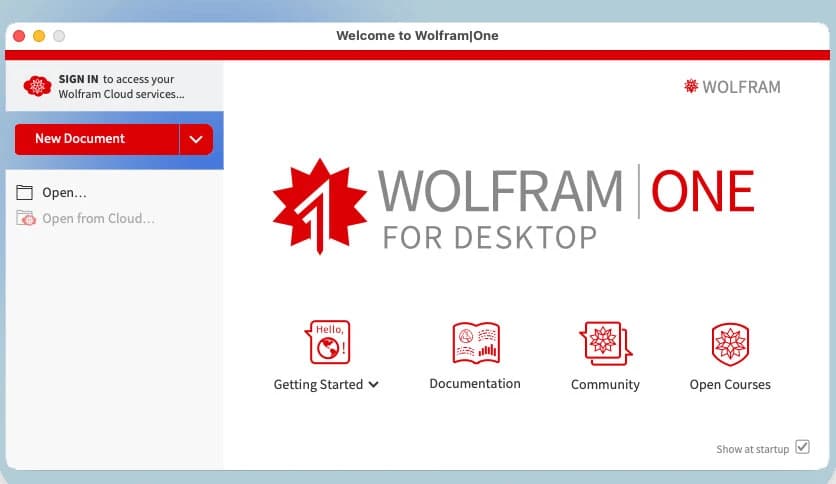
Task: Open the Documentation text label
Action: [x=475, y=384]
